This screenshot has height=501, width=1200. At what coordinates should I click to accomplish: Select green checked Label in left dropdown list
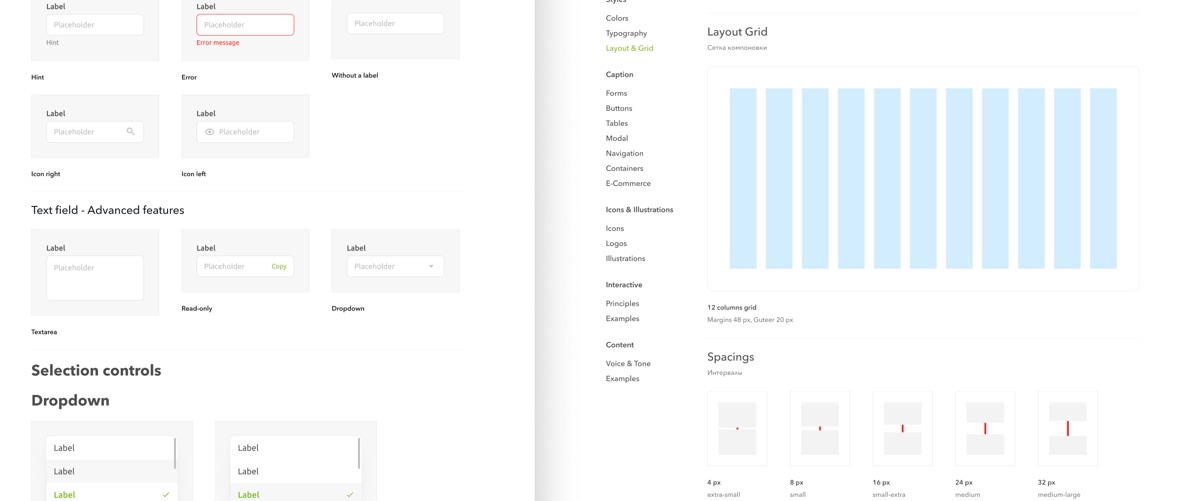[x=111, y=494]
